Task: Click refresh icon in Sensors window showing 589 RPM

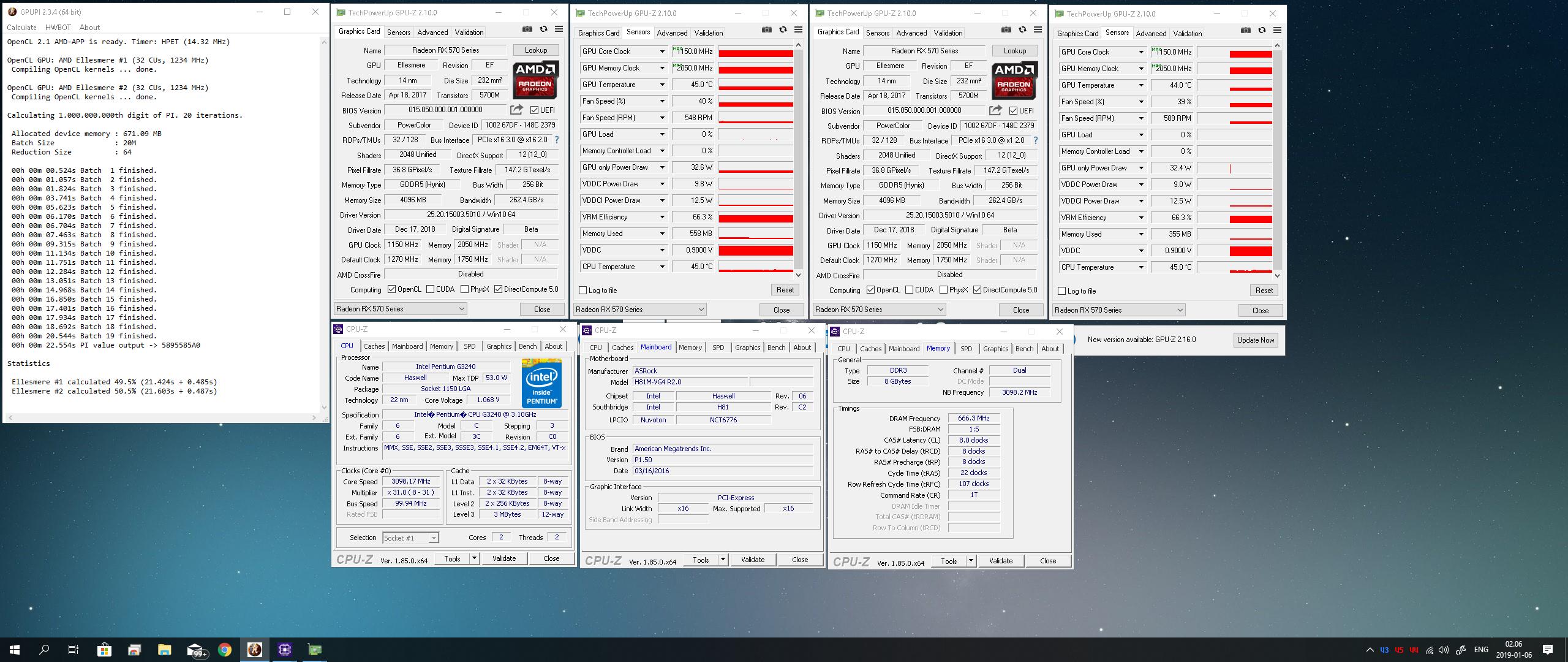Action: click(x=1262, y=30)
